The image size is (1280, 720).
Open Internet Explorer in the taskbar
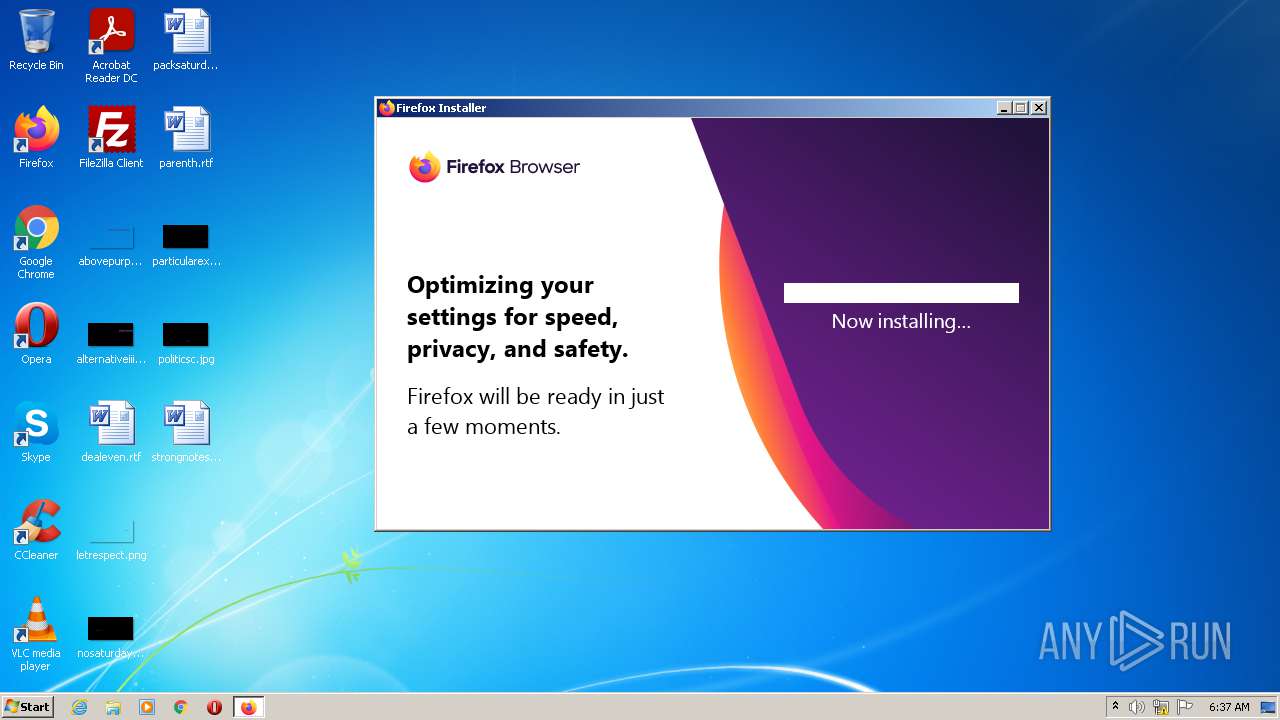79,707
